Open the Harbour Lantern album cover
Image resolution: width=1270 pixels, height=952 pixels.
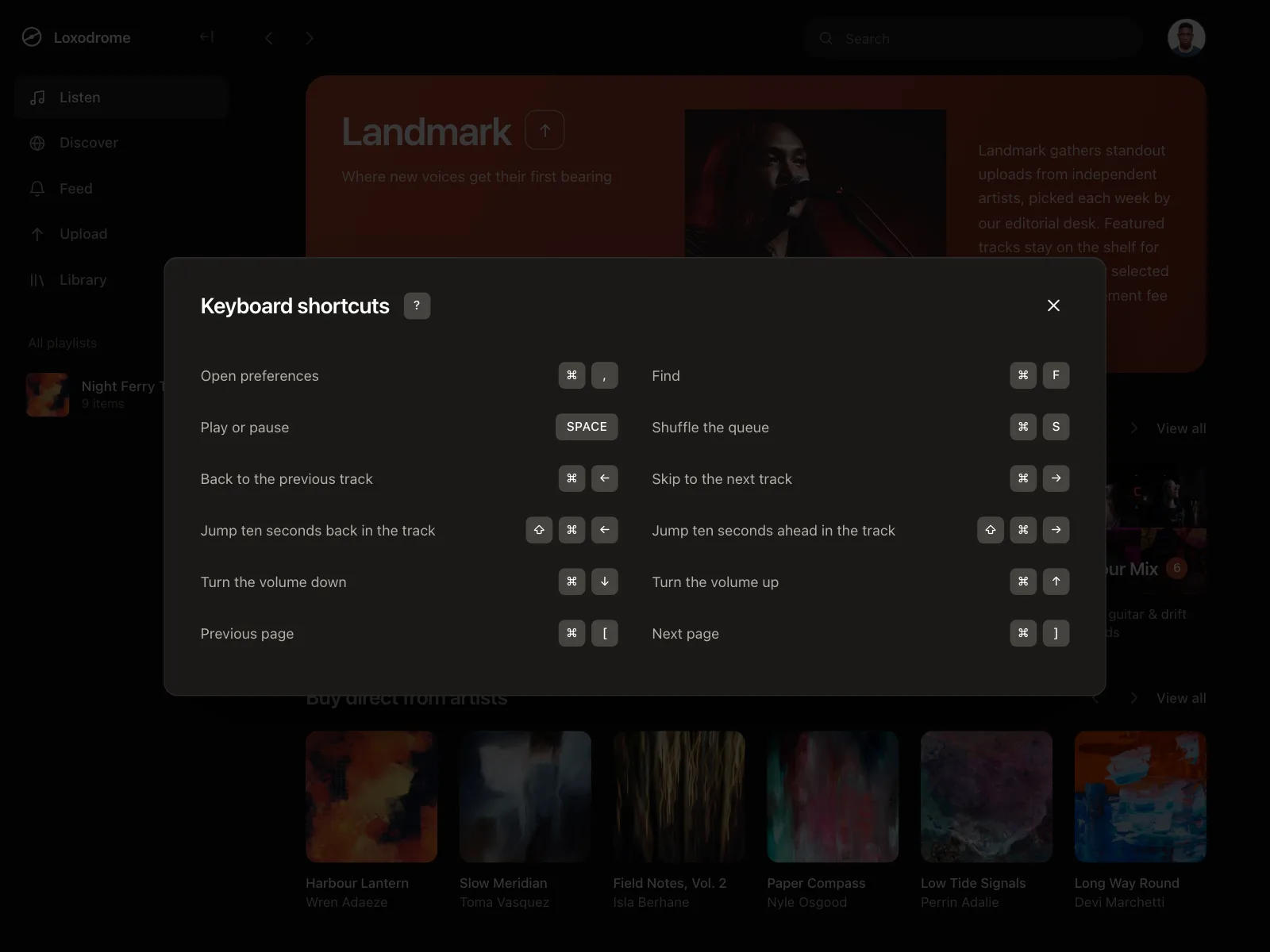pos(371,797)
